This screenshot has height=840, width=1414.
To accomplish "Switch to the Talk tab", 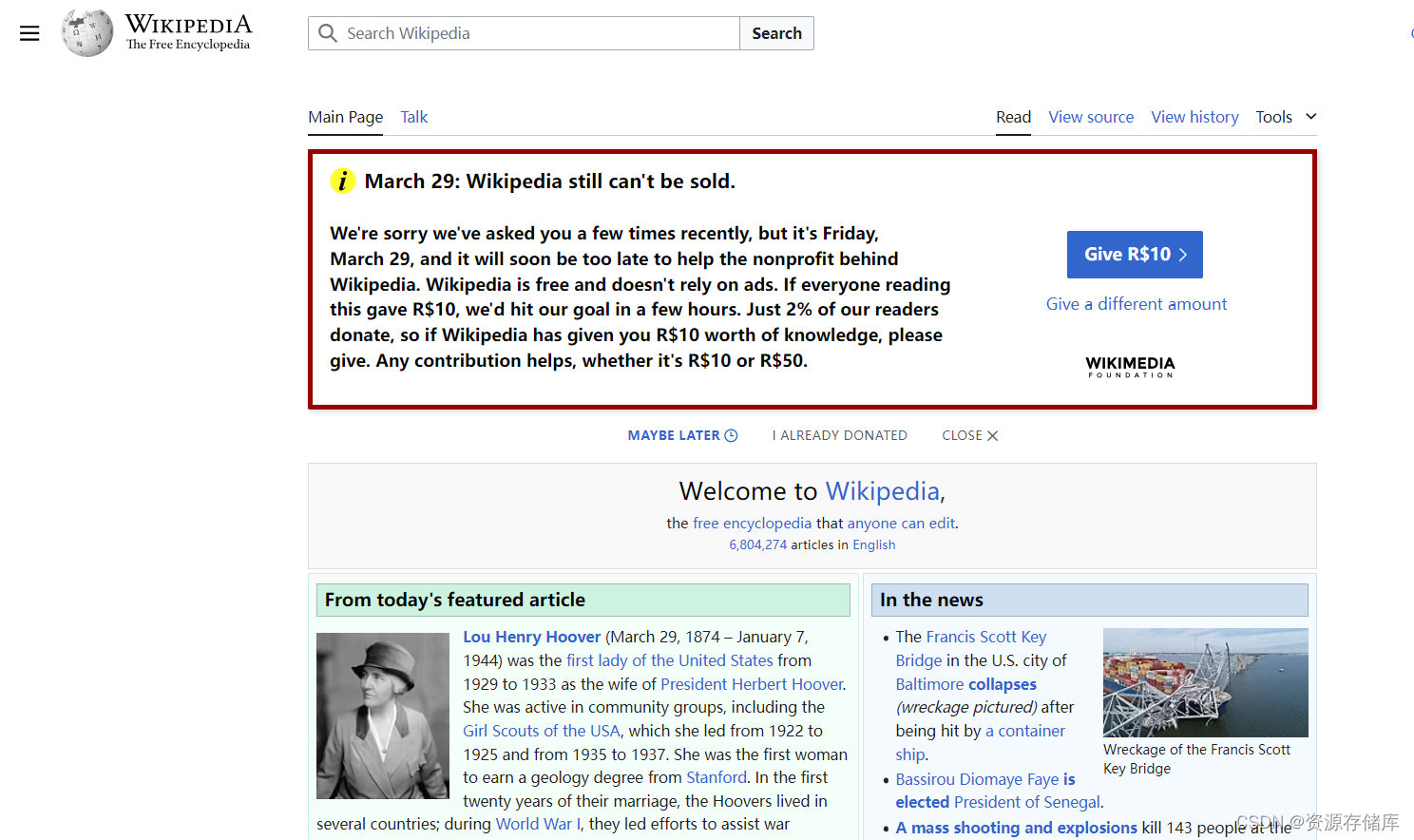I will 413,116.
